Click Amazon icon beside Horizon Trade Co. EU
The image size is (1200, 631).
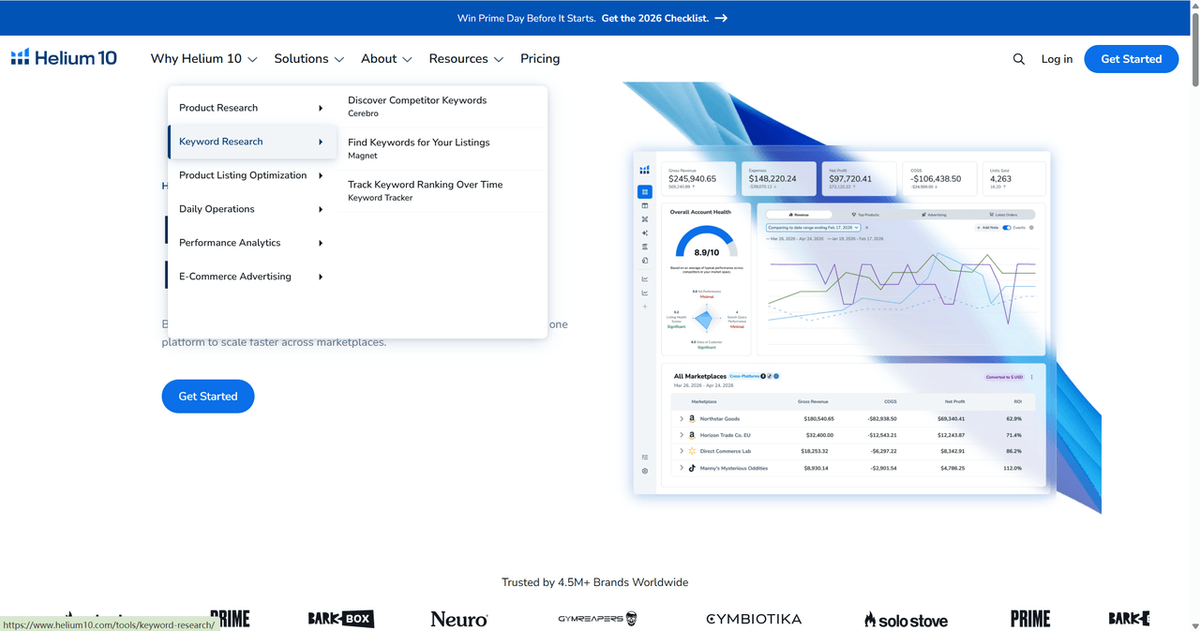(x=692, y=435)
